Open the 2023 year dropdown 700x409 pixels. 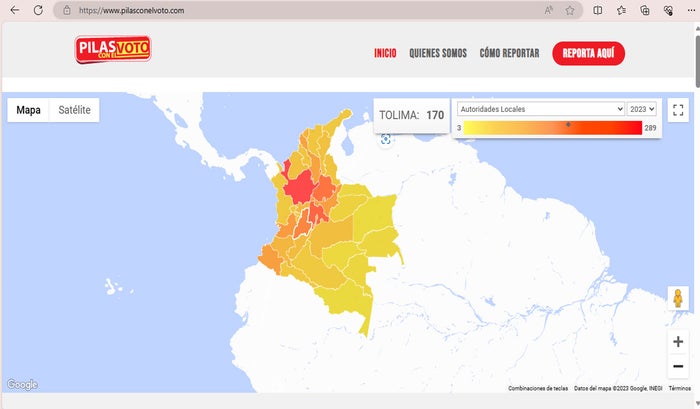click(641, 108)
